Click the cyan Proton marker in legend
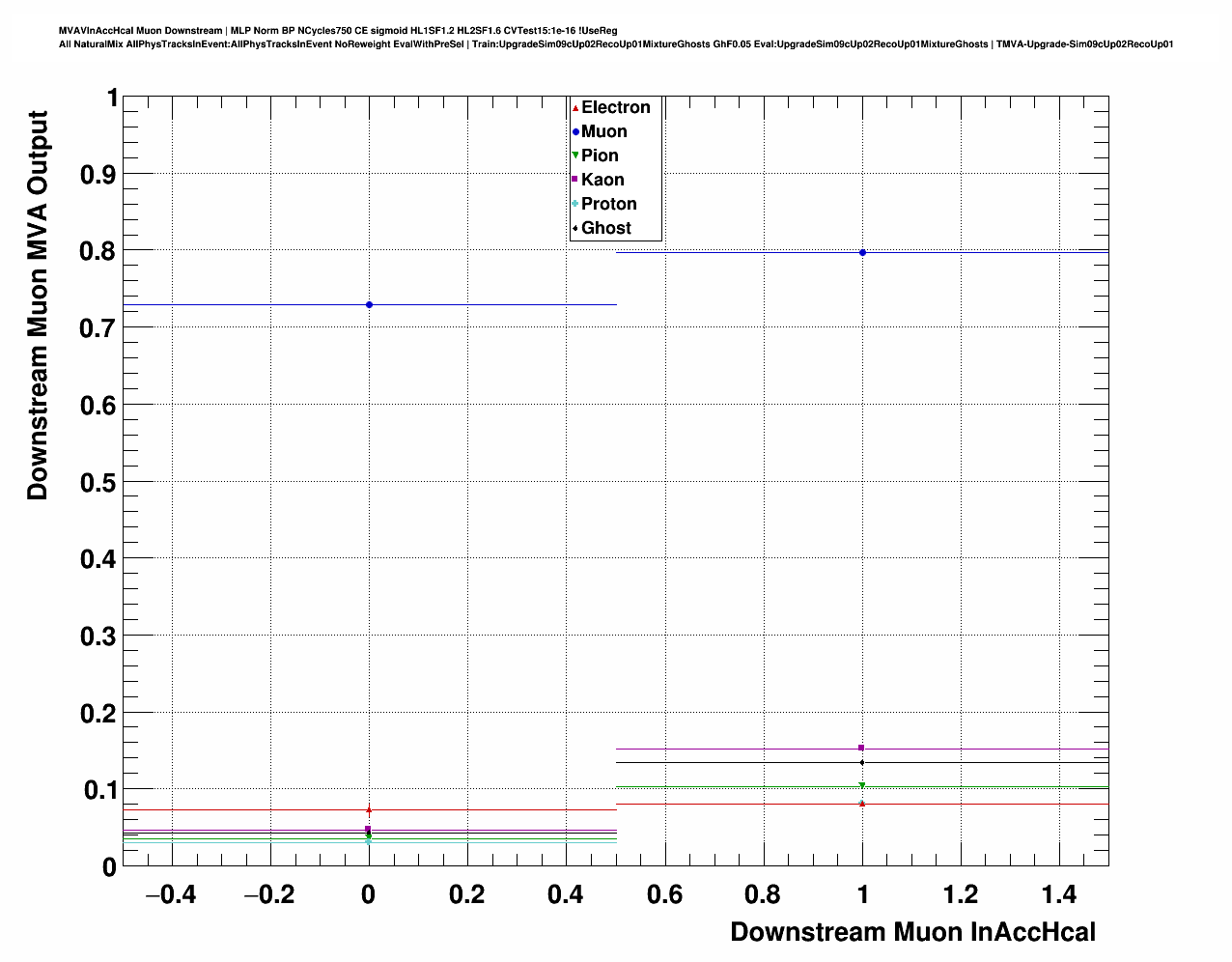 coord(575,204)
